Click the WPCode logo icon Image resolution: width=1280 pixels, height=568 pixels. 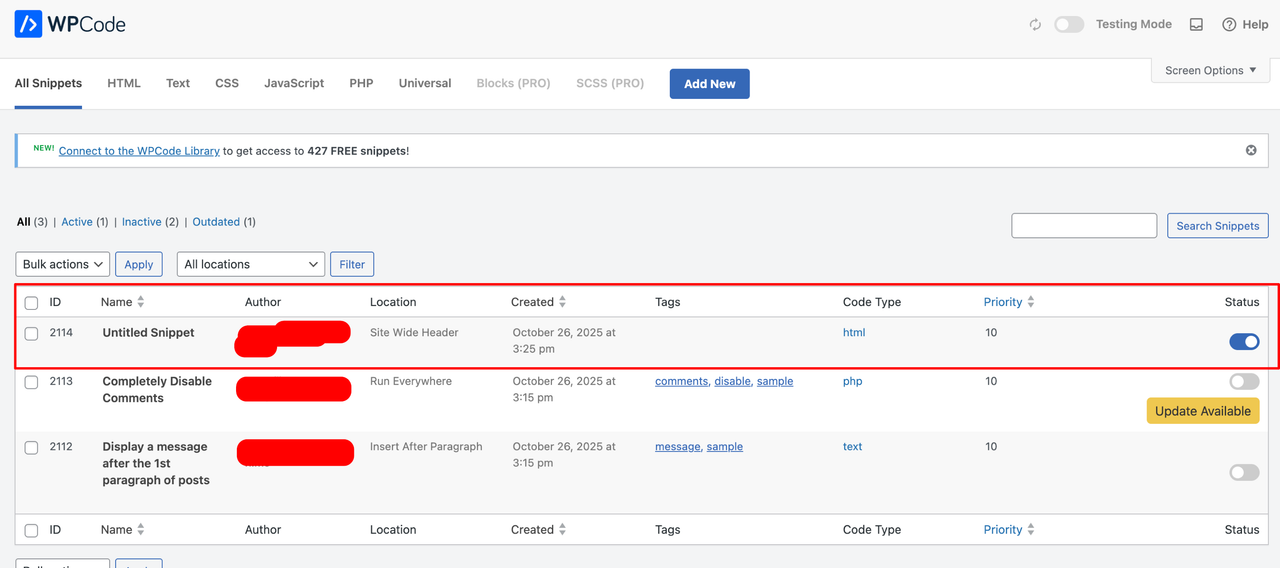tap(28, 24)
